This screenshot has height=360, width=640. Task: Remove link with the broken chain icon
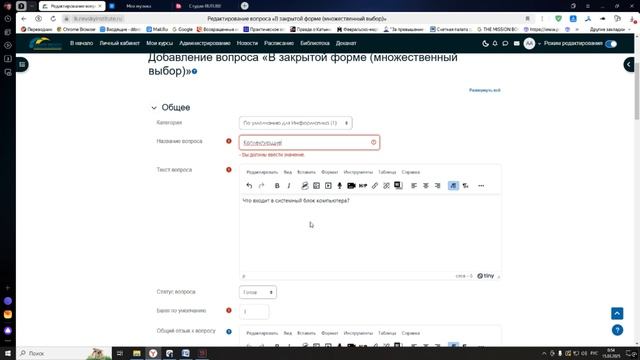click(x=387, y=186)
